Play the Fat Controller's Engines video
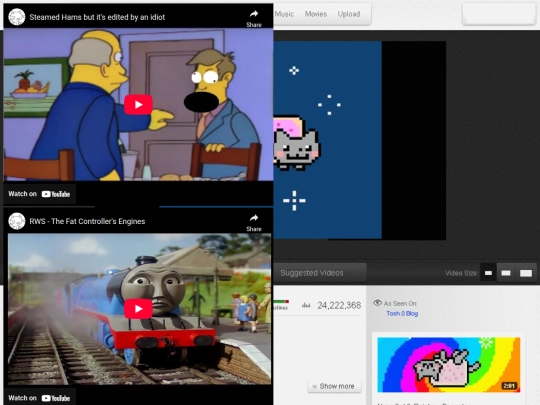Viewport: 540px width, 405px height. click(x=138, y=309)
